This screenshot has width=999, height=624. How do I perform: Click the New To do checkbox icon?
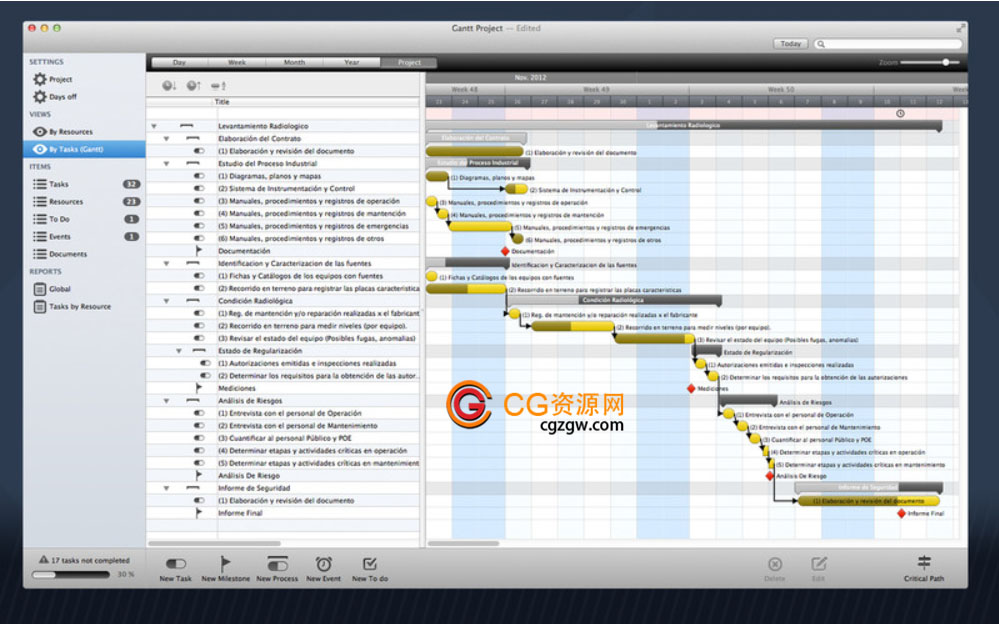click(x=370, y=564)
